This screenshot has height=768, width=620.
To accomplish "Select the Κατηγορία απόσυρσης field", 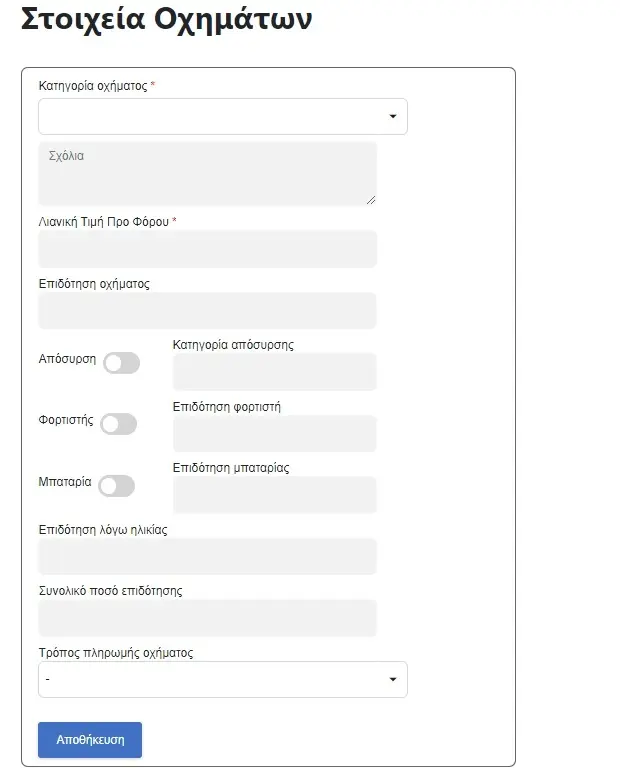I will tap(274, 372).
